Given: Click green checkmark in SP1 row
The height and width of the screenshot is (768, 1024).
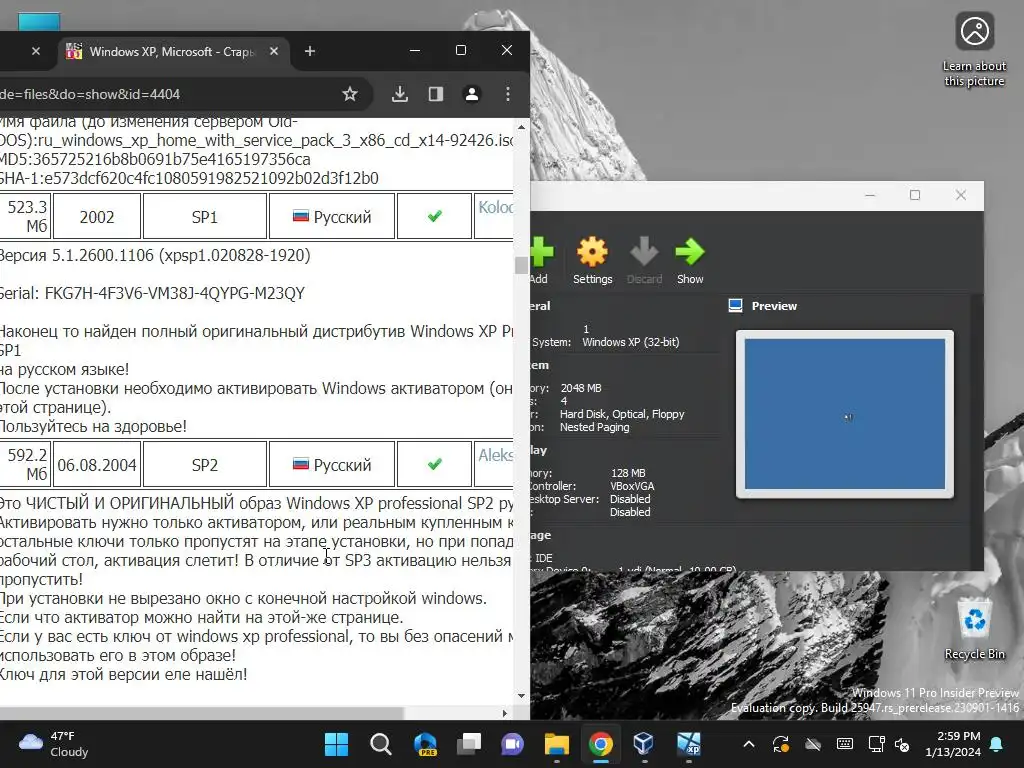Looking at the screenshot, I should [x=434, y=216].
